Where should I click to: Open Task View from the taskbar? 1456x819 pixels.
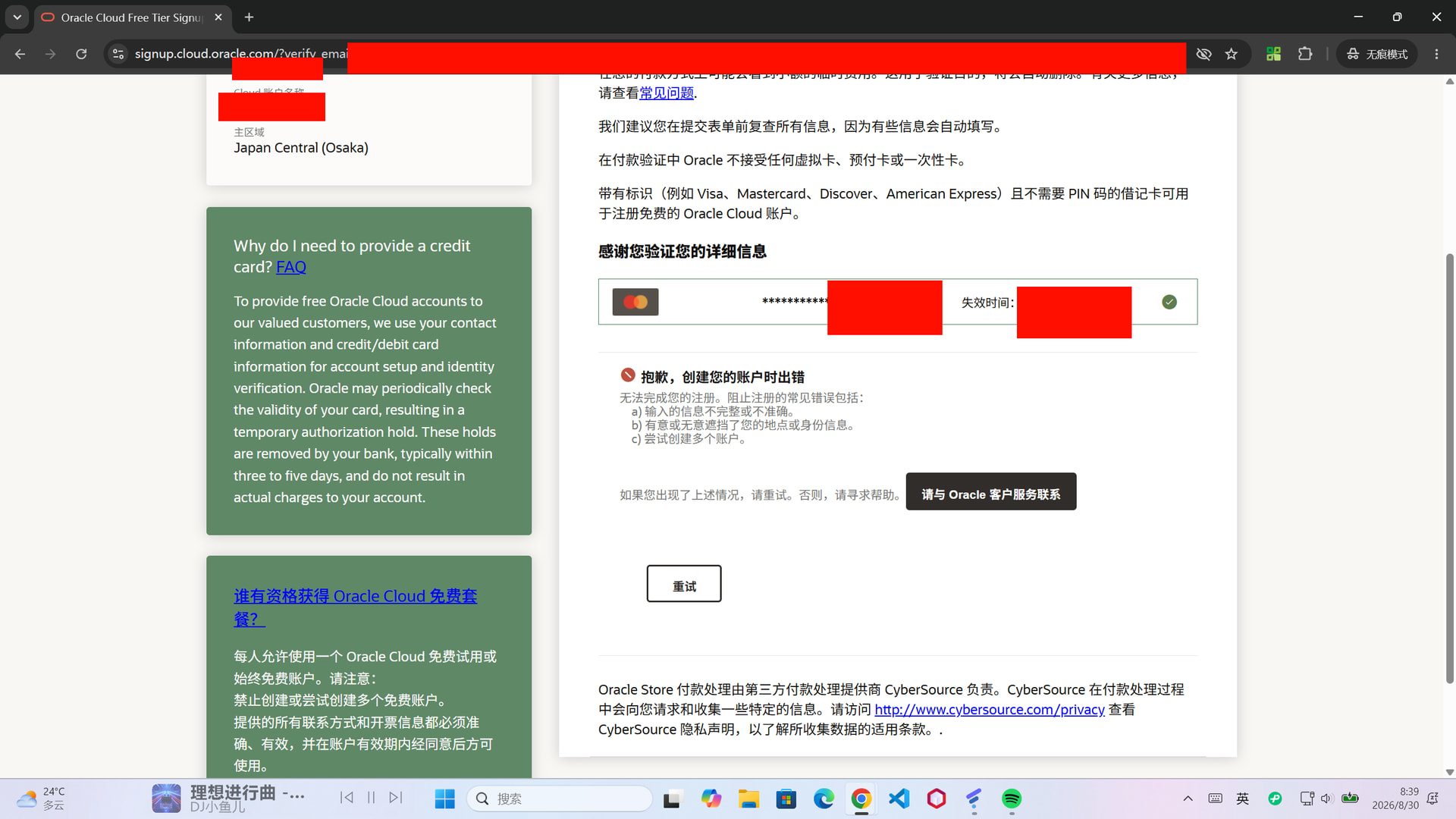pos(672,799)
